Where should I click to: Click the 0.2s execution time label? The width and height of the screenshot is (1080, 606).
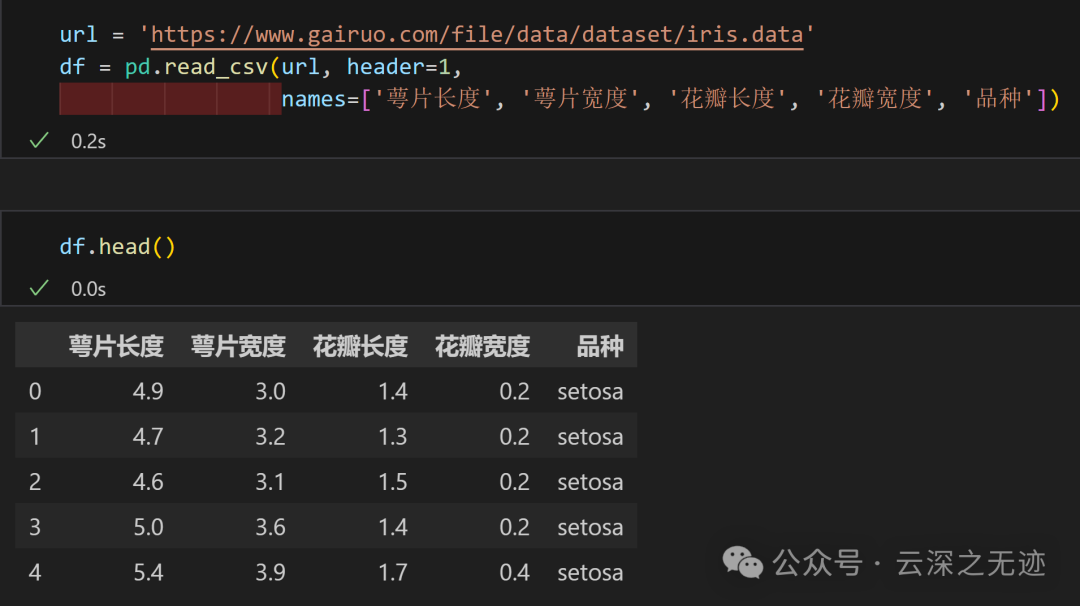pyautogui.click(x=88, y=141)
